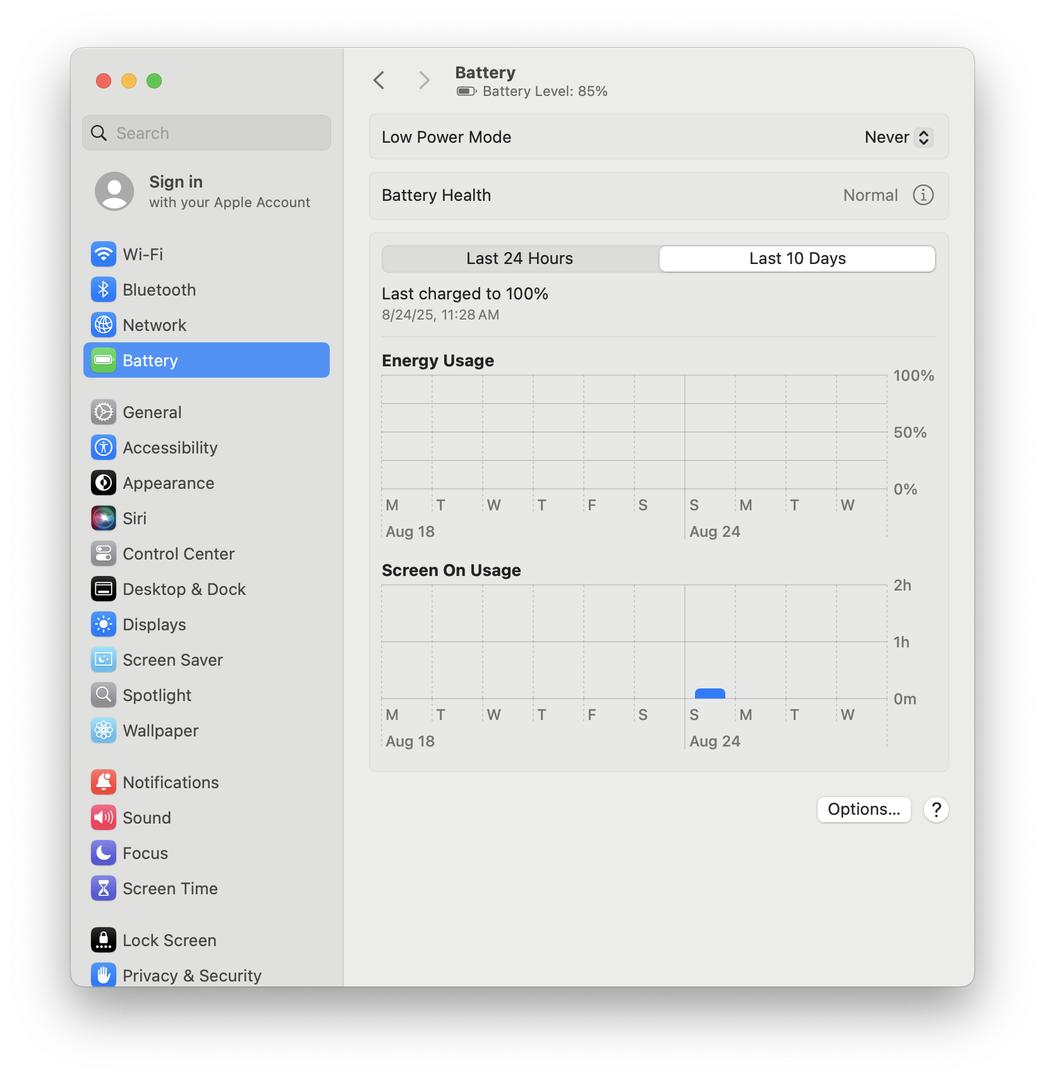Click the Siri icon
The image size is (1045, 1080).
click(103, 518)
